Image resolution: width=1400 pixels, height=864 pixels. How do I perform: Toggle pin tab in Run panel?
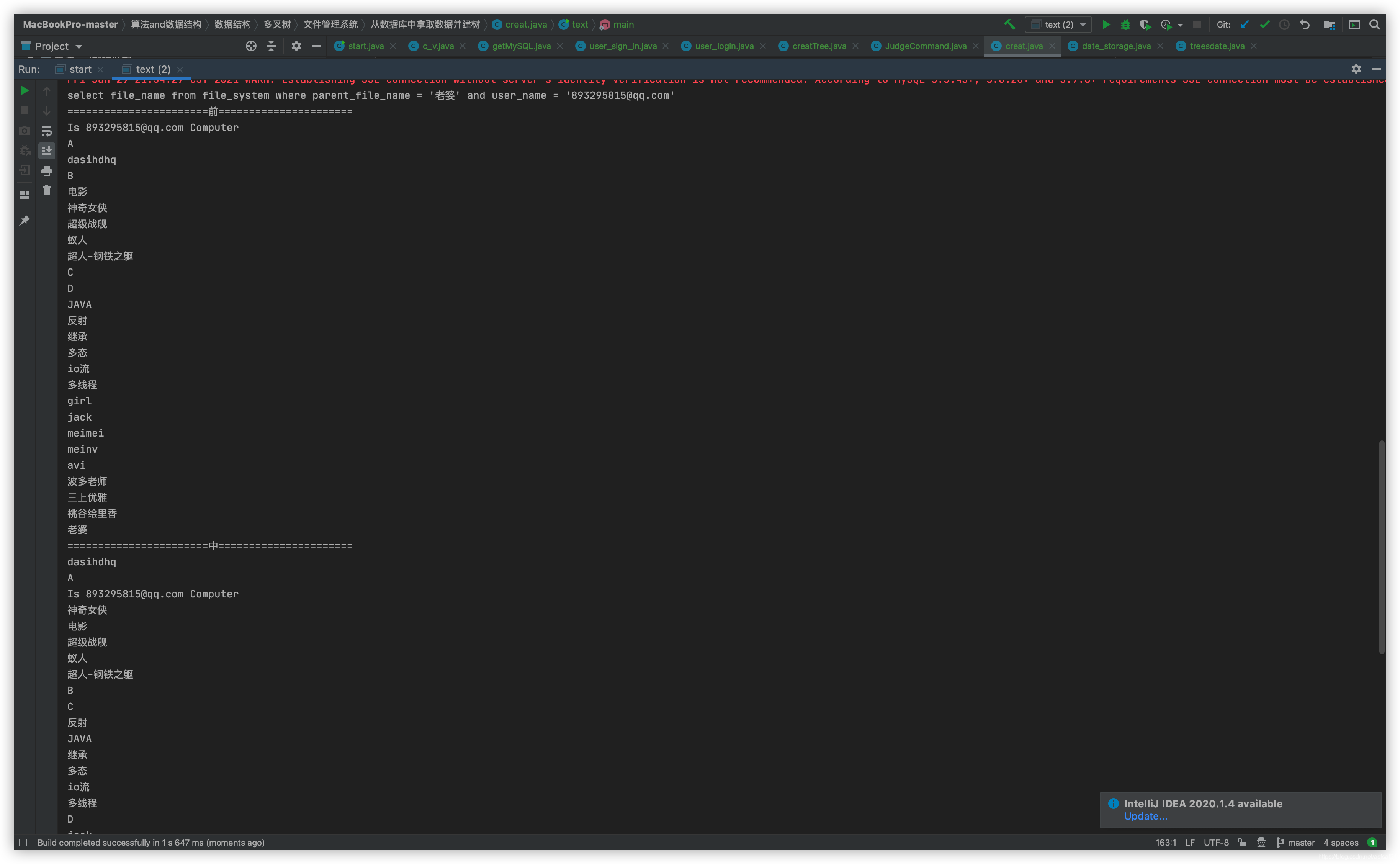point(25,221)
